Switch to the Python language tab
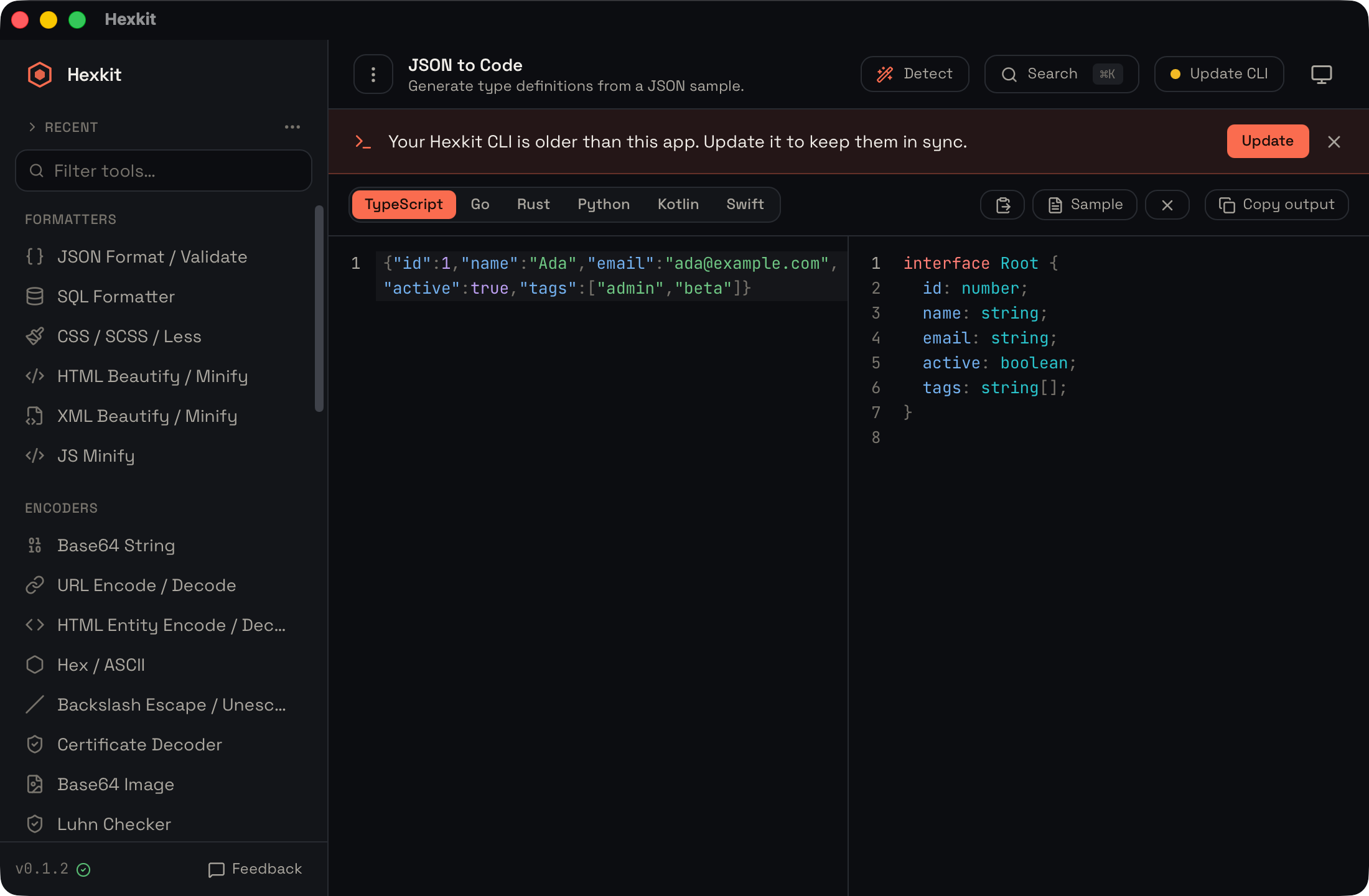The width and height of the screenshot is (1369, 896). [x=604, y=205]
